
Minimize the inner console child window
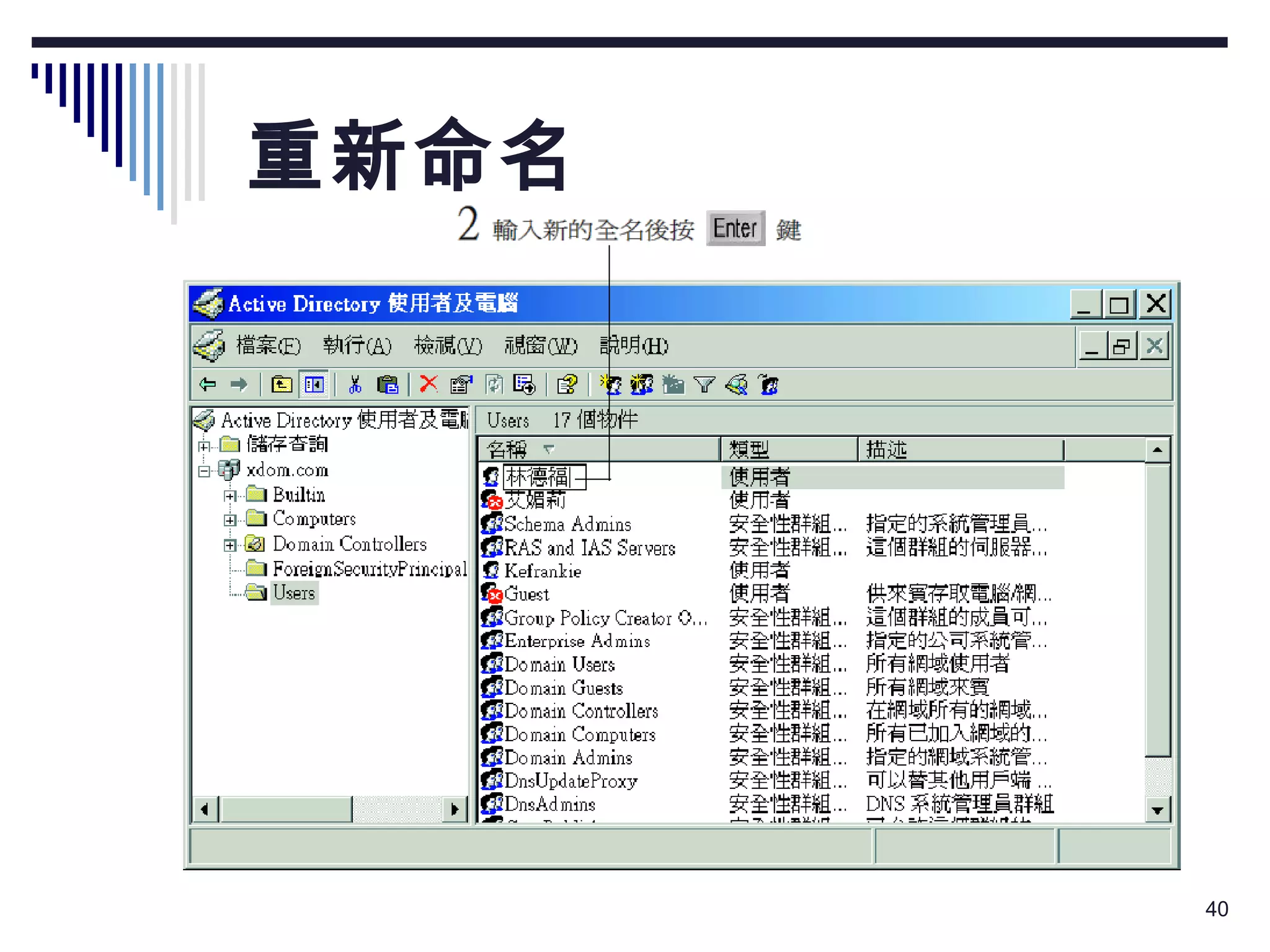click(1093, 346)
